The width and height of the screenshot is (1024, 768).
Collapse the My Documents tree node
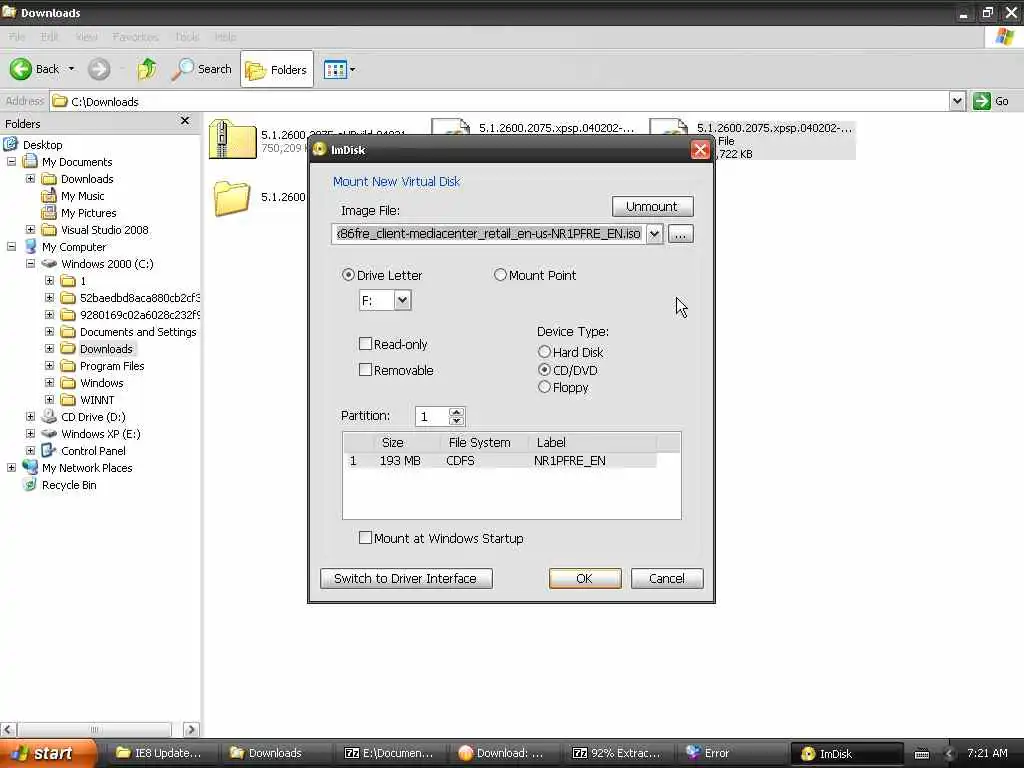coord(12,161)
